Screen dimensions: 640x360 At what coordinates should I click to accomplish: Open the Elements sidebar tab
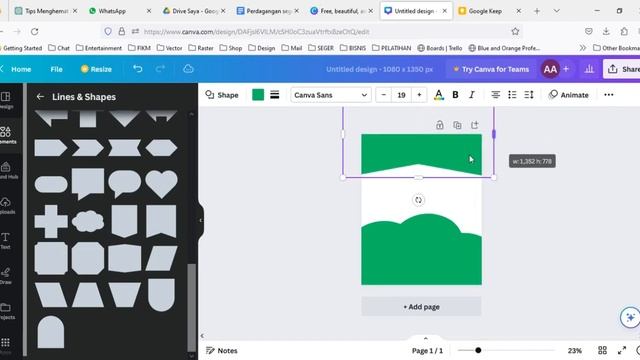(7, 135)
